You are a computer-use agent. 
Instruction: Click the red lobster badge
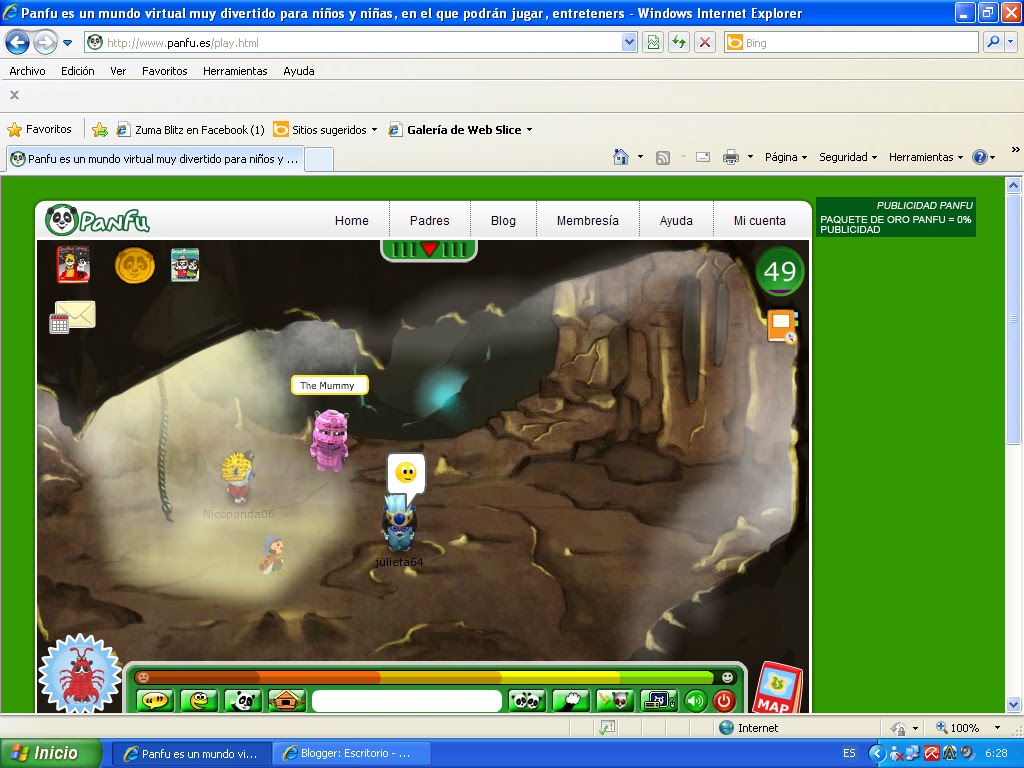pos(80,674)
